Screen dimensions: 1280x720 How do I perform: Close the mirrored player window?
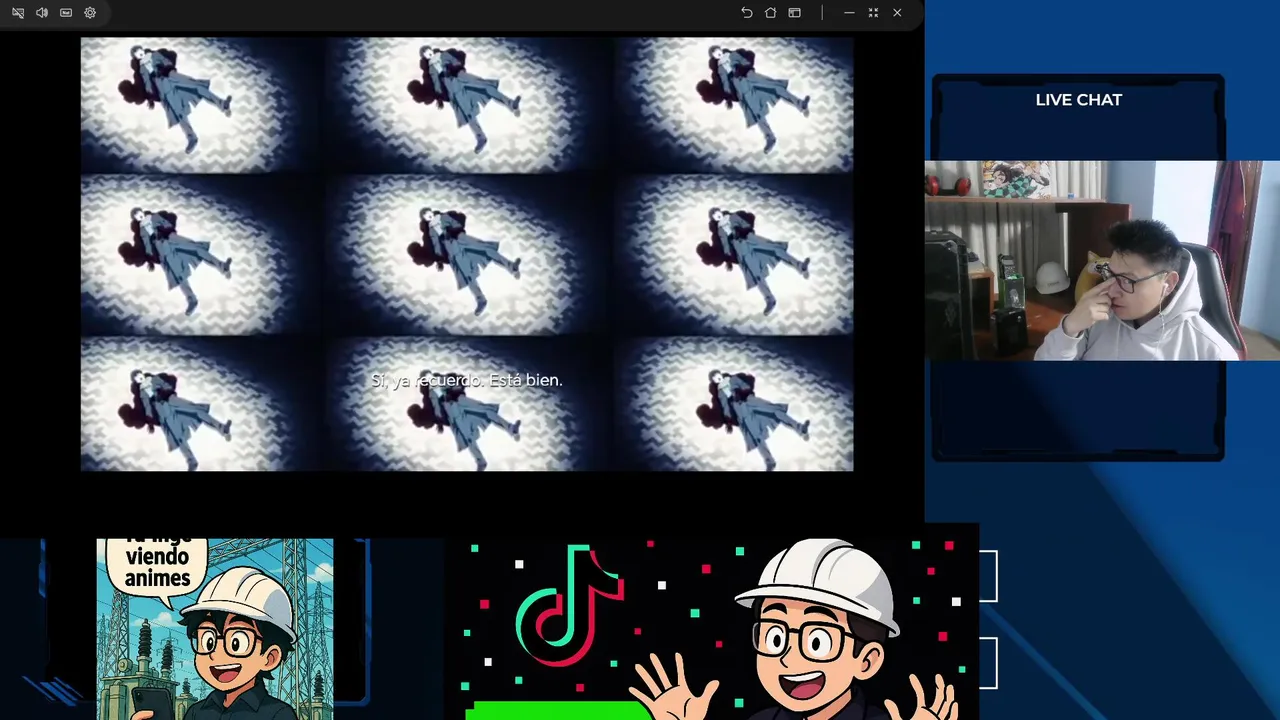coord(897,13)
